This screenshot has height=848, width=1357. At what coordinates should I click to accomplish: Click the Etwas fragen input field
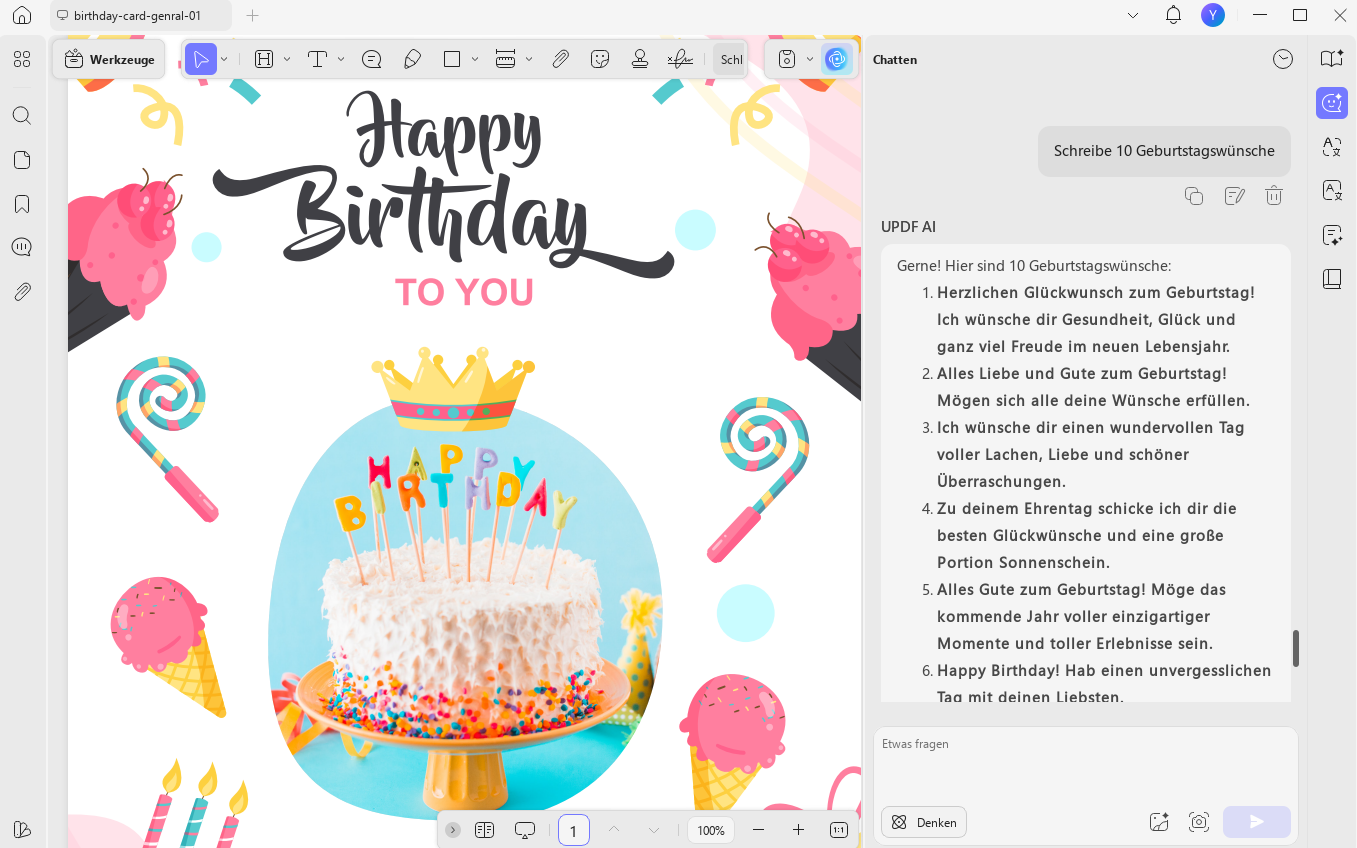[1085, 763]
